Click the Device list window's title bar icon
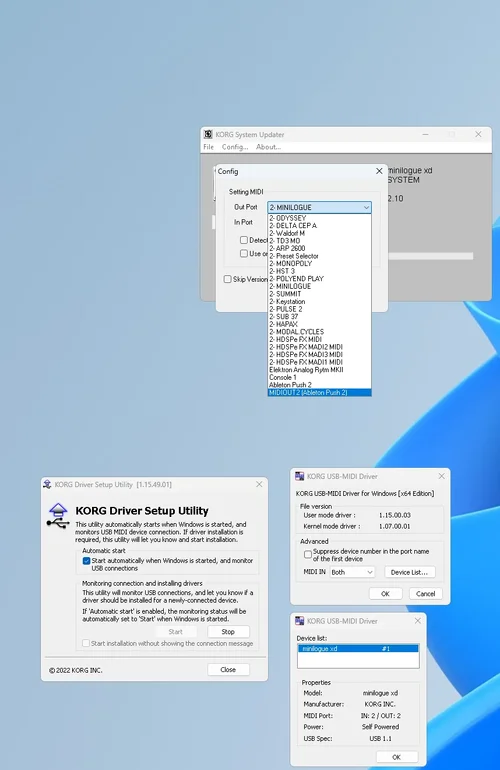Screen dimensions: 500x770 pyautogui.click(x=300, y=621)
